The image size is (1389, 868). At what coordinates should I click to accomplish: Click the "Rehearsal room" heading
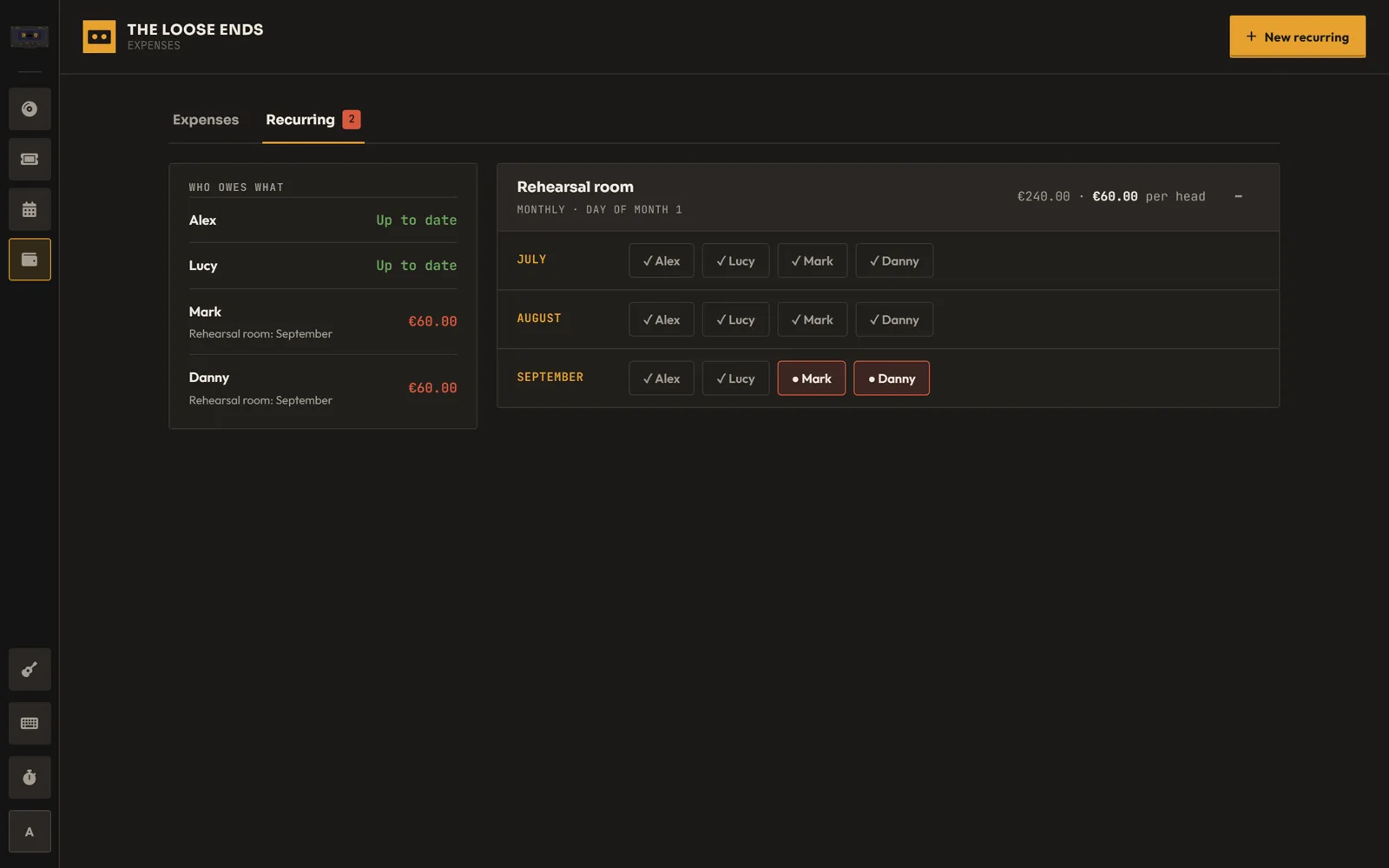[x=575, y=187]
